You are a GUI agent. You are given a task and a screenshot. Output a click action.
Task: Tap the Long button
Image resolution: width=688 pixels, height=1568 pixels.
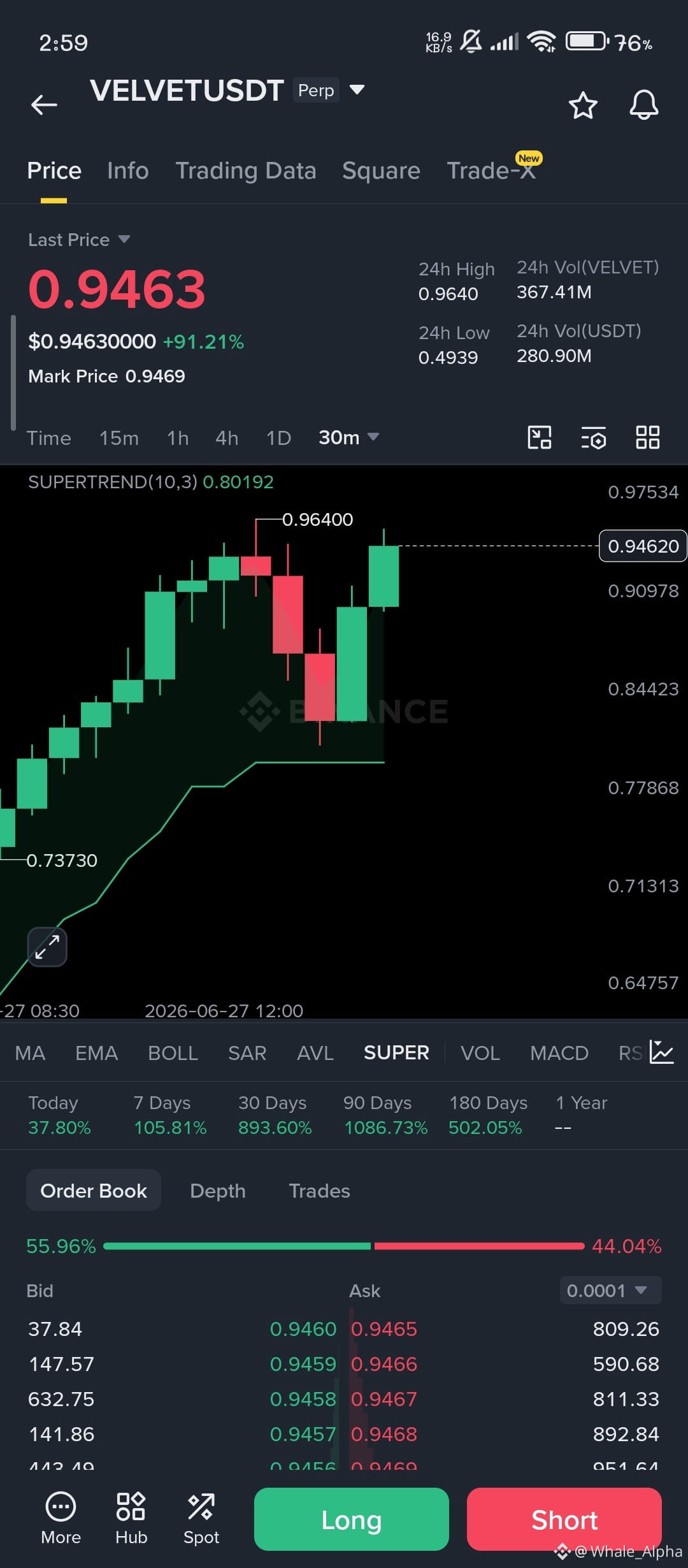click(352, 1520)
